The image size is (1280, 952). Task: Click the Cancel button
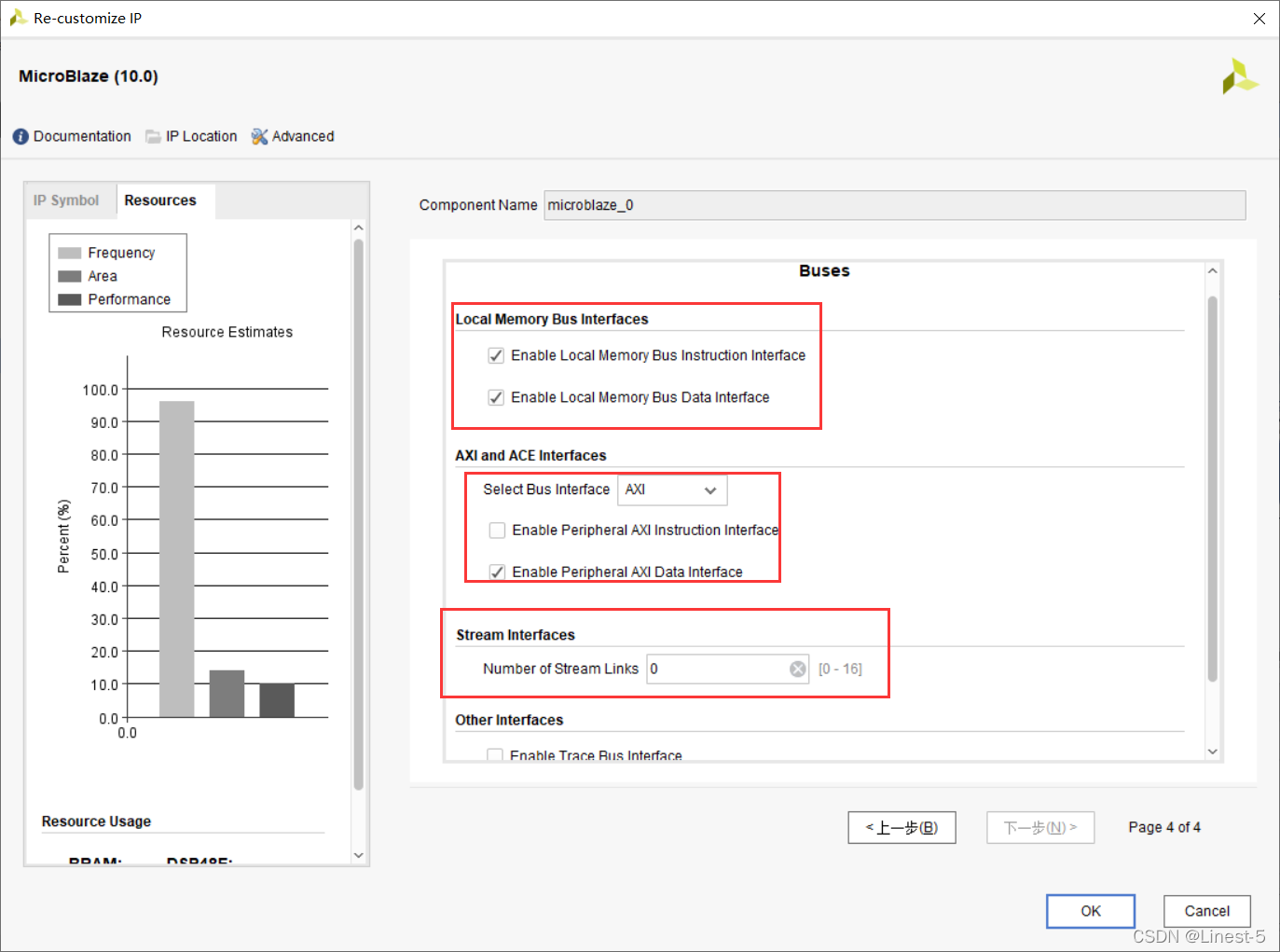(x=1207, y=911)
